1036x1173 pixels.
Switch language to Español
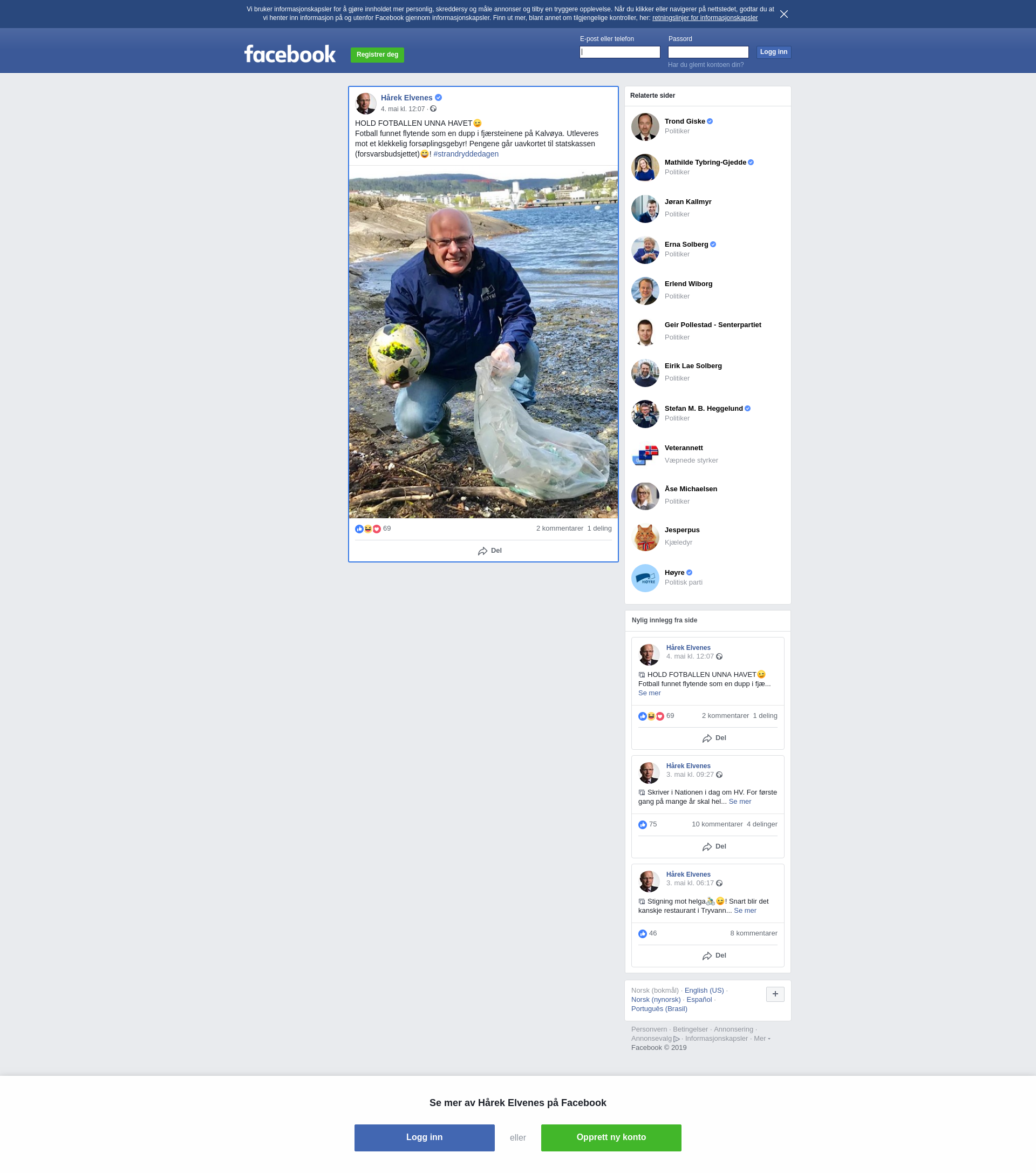[699, 1000]
